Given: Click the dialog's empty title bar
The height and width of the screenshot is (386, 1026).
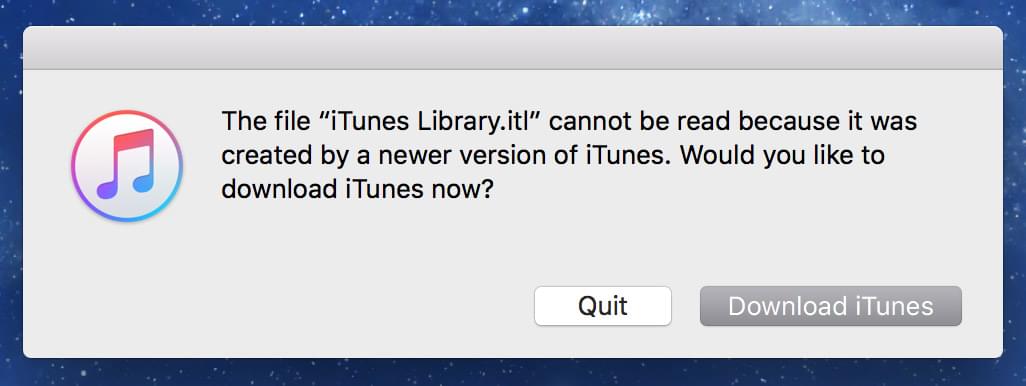Looking at the screenshot, I should pyautogui.click(x=512, y=48).
